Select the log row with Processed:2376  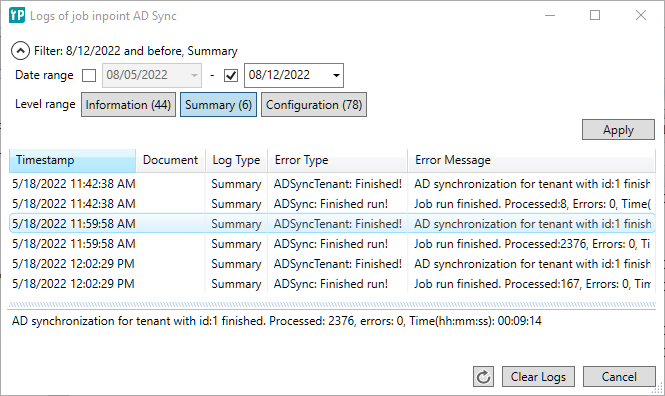(332, 244)
